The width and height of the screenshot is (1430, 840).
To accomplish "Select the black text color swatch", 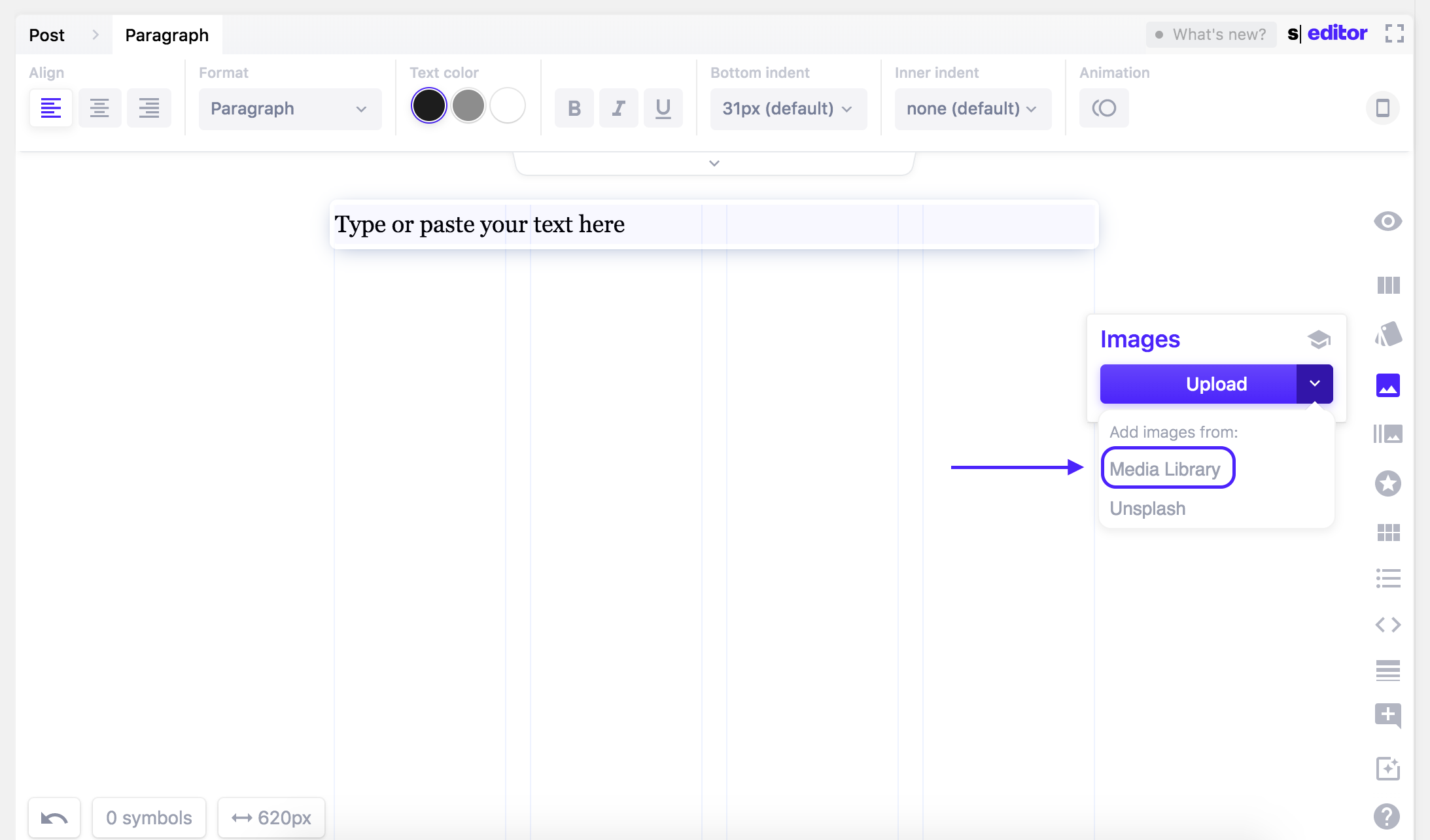I will 428,105.
